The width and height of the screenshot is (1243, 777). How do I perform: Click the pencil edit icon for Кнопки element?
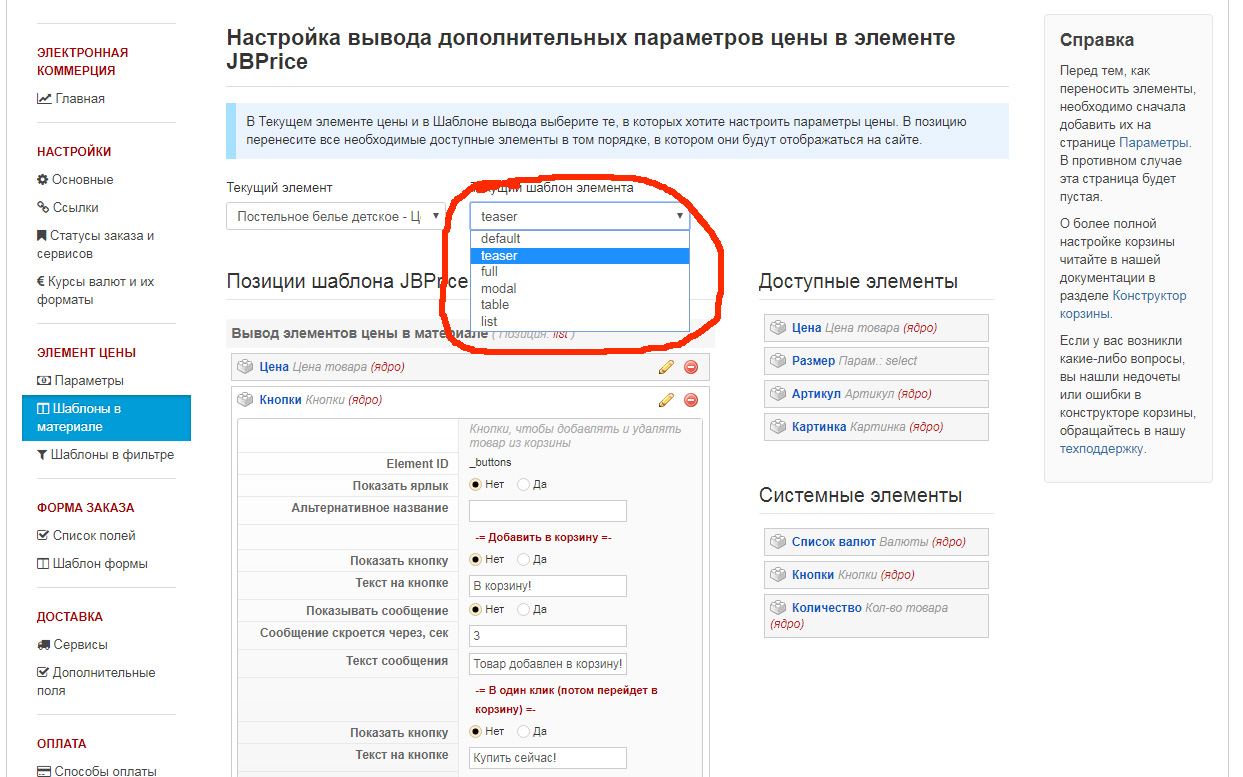point(666,400)
